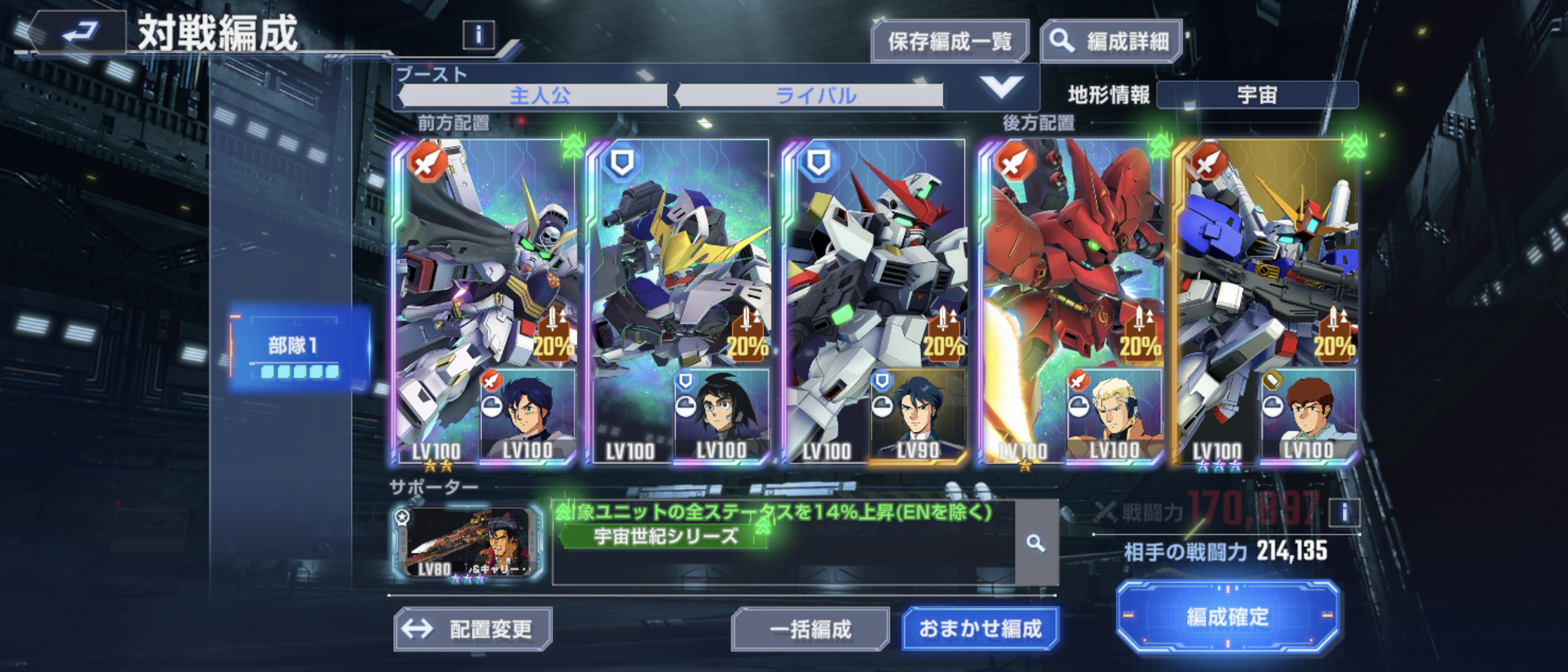This screenshot has height=672, width=1568.
Task: Click the magnifier on 編成詳細
Action: [x=1061, y=41]
